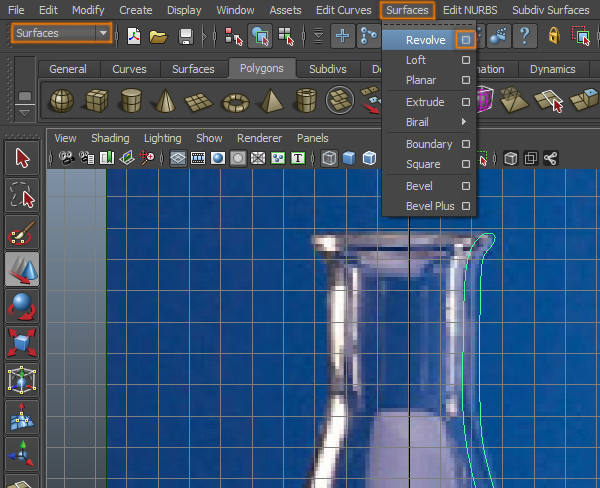Open the Loft option box
The height and width of the screenshot is (488, 600).
pos(465,60)
